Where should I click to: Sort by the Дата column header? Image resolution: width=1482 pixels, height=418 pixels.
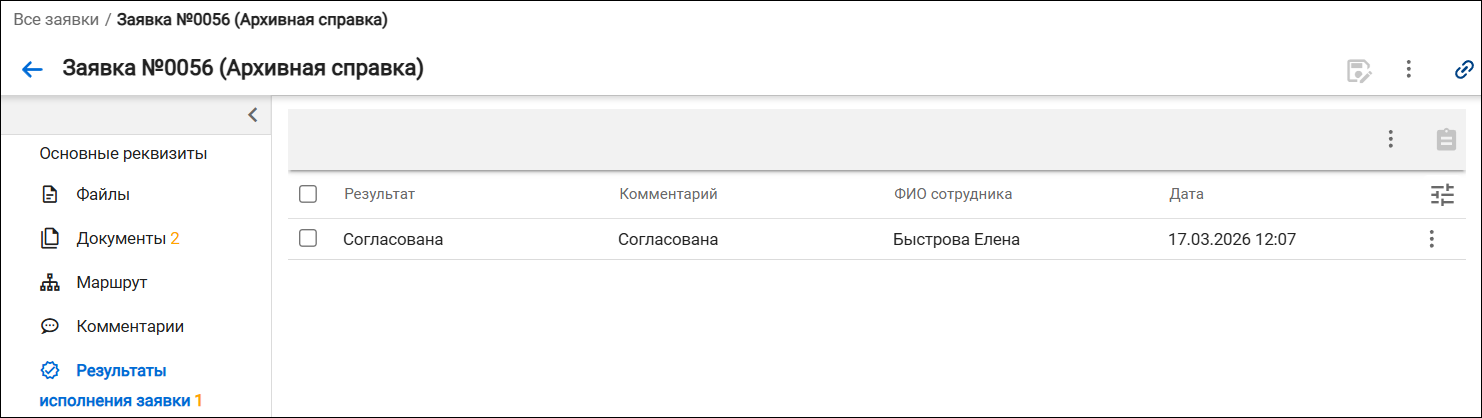(x=1186, y=194)
